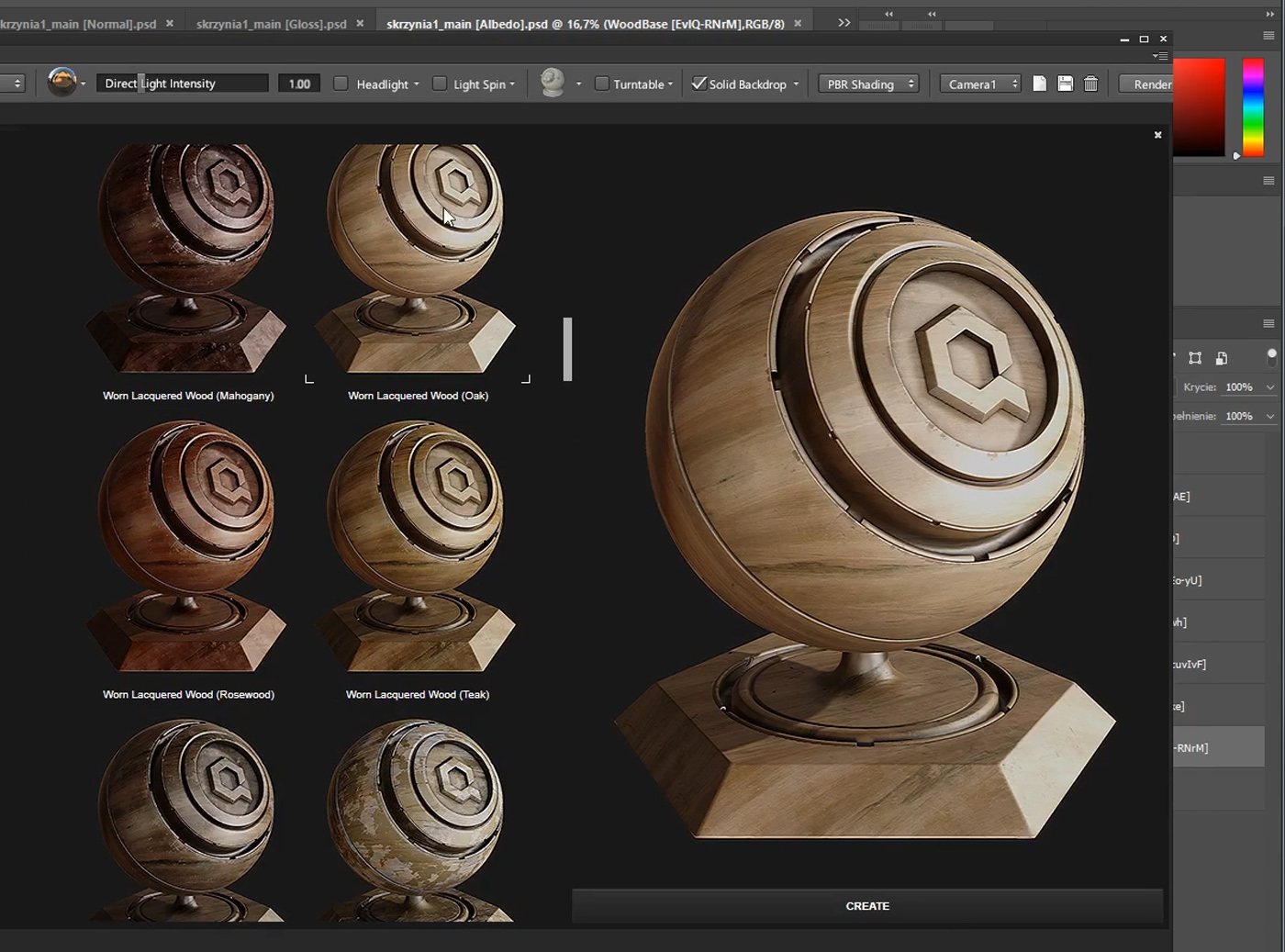
Task: Enable the Headlight checkbox
Action: (341, 83)
